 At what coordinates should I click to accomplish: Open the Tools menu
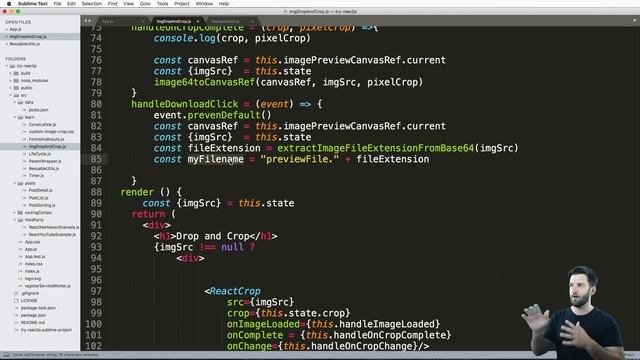(x=162, y=4)
